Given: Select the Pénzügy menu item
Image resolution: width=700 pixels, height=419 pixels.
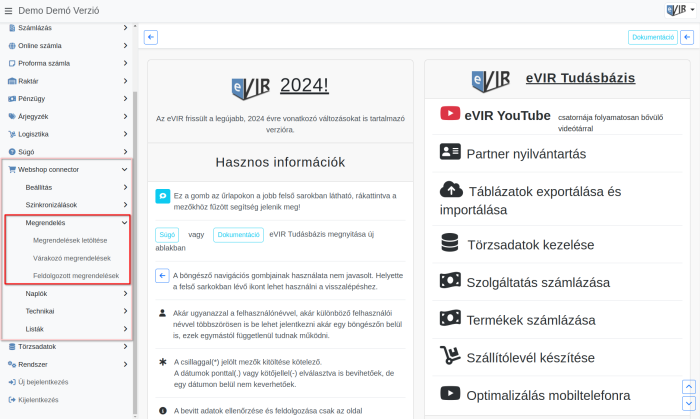Looking at the screenshot, I should [31, 99].
